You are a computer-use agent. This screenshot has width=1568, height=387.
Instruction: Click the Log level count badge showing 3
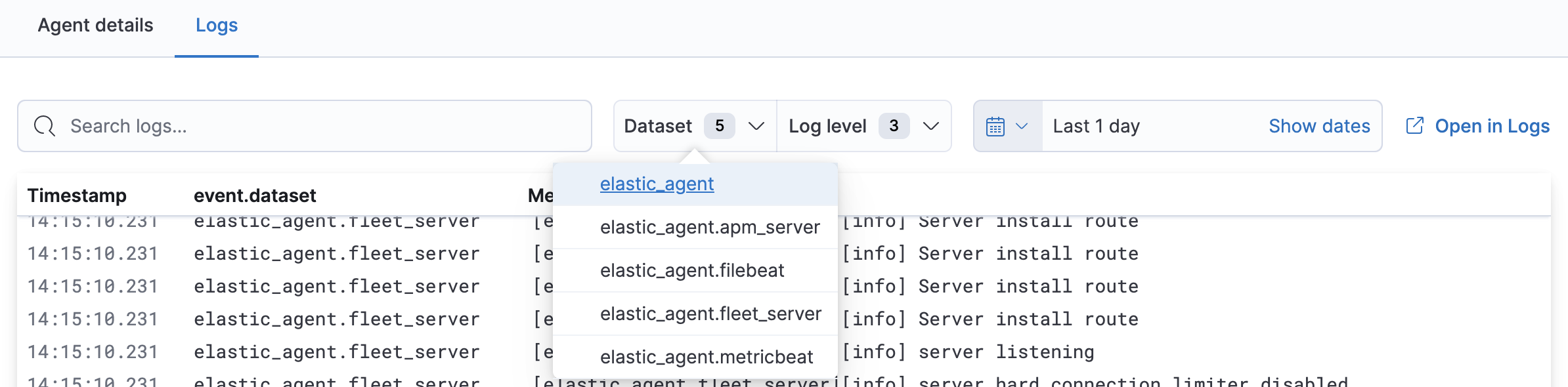(894, 126)
